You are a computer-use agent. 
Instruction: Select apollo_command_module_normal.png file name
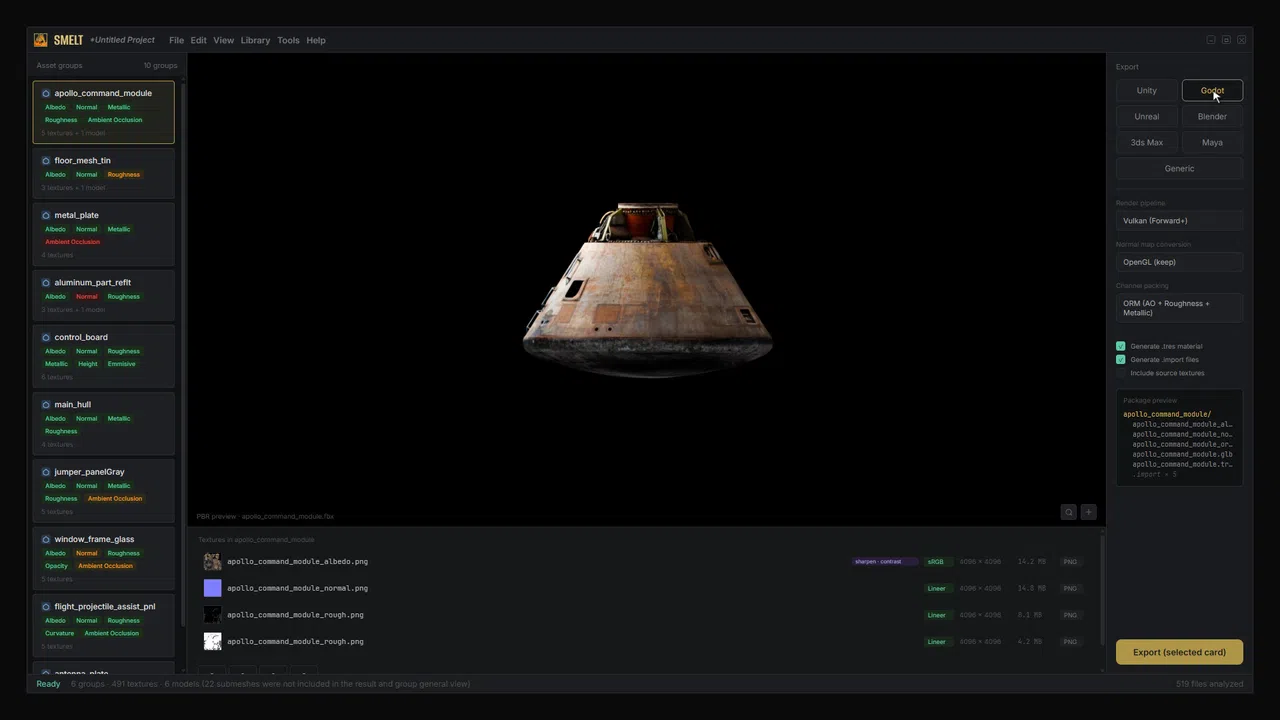point(297,588)
